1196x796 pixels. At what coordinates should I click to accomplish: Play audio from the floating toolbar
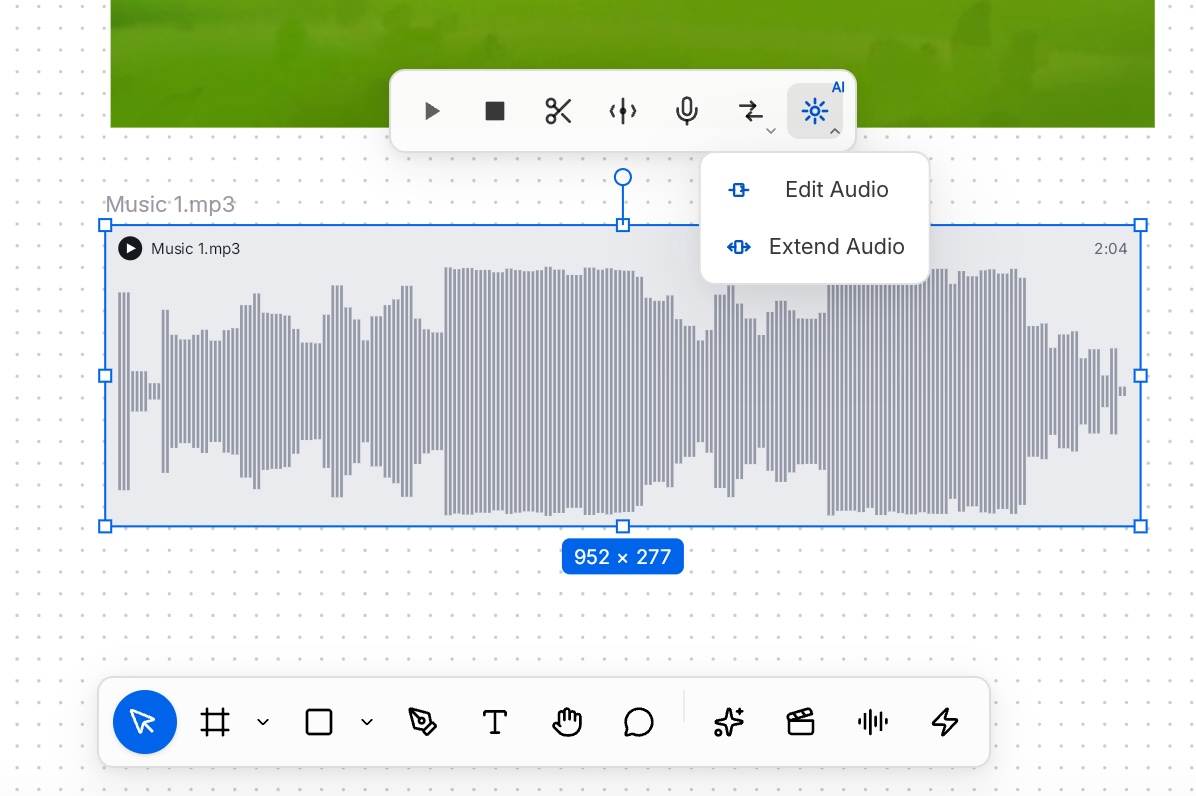432,111
